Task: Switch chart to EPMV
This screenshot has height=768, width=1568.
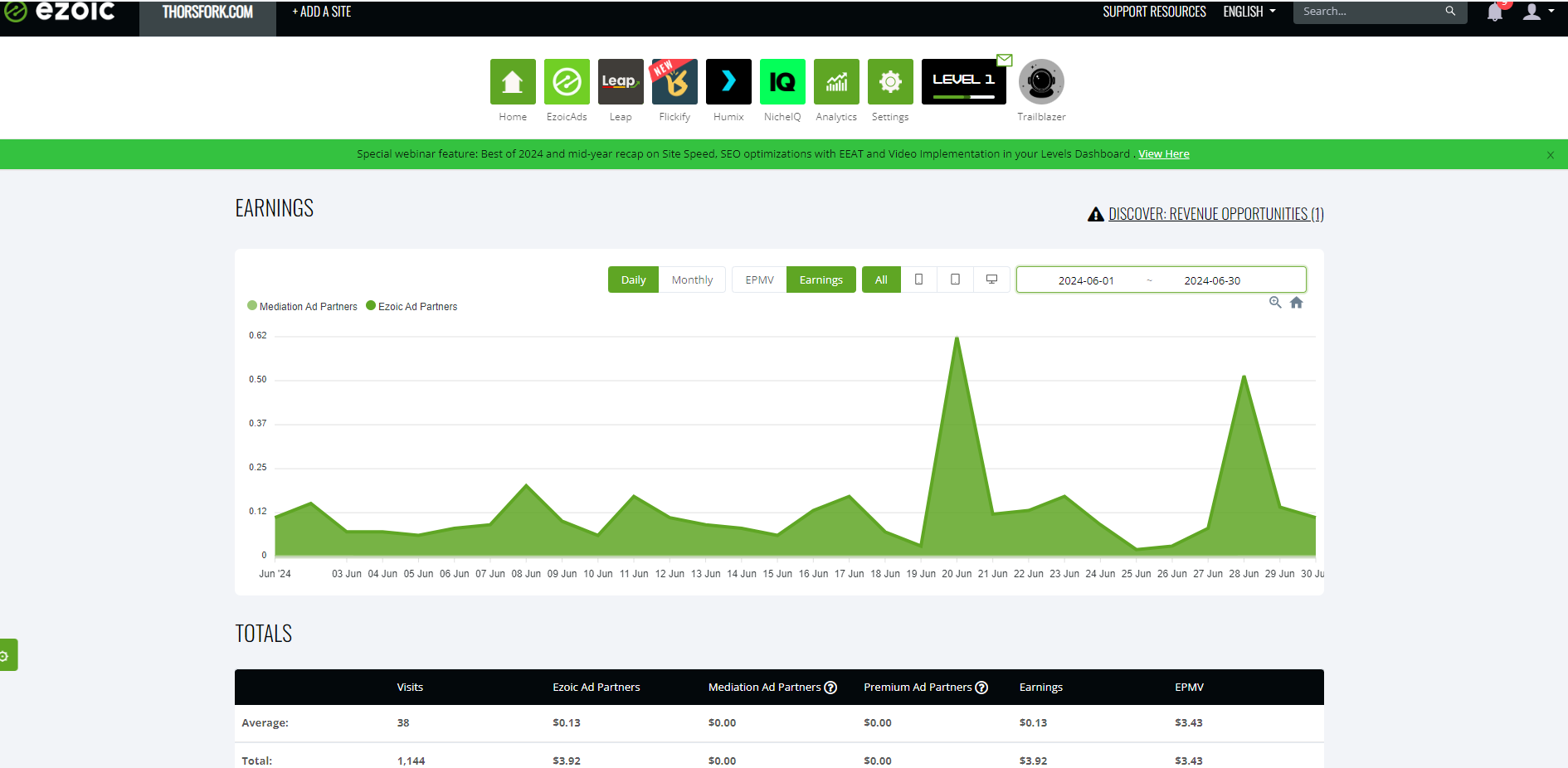Action: click(759, 279)
